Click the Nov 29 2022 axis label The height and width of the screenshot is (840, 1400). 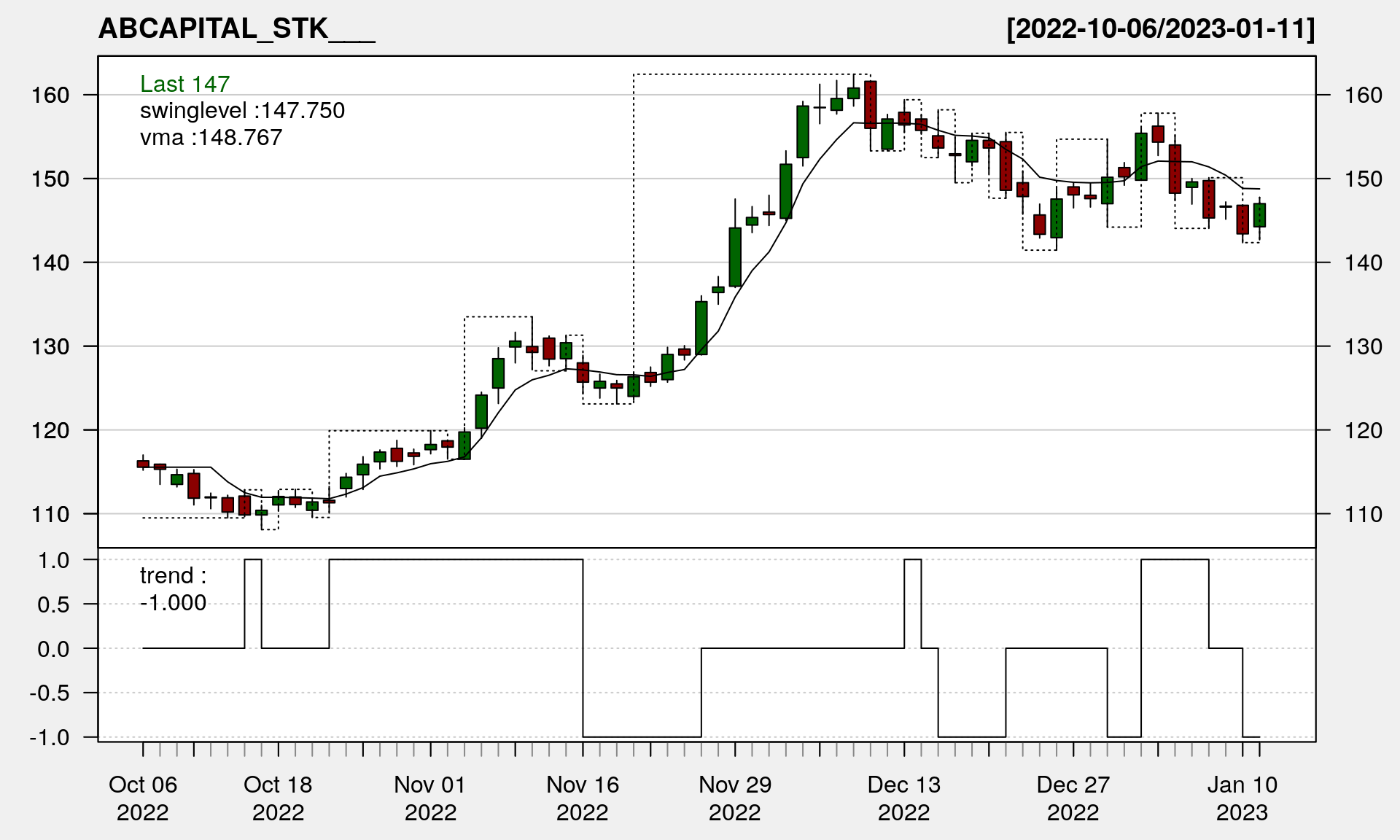click(x=735, y=798)
